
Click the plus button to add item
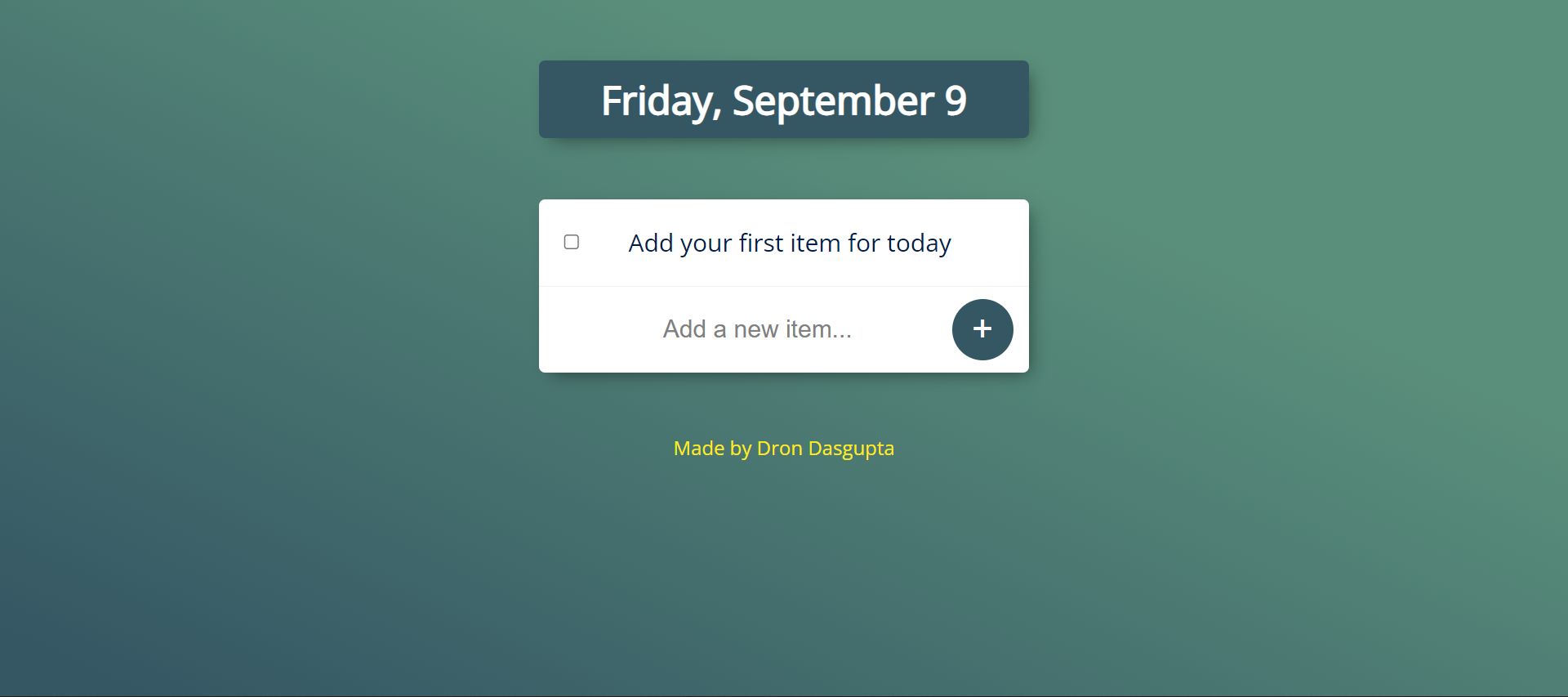982,329
